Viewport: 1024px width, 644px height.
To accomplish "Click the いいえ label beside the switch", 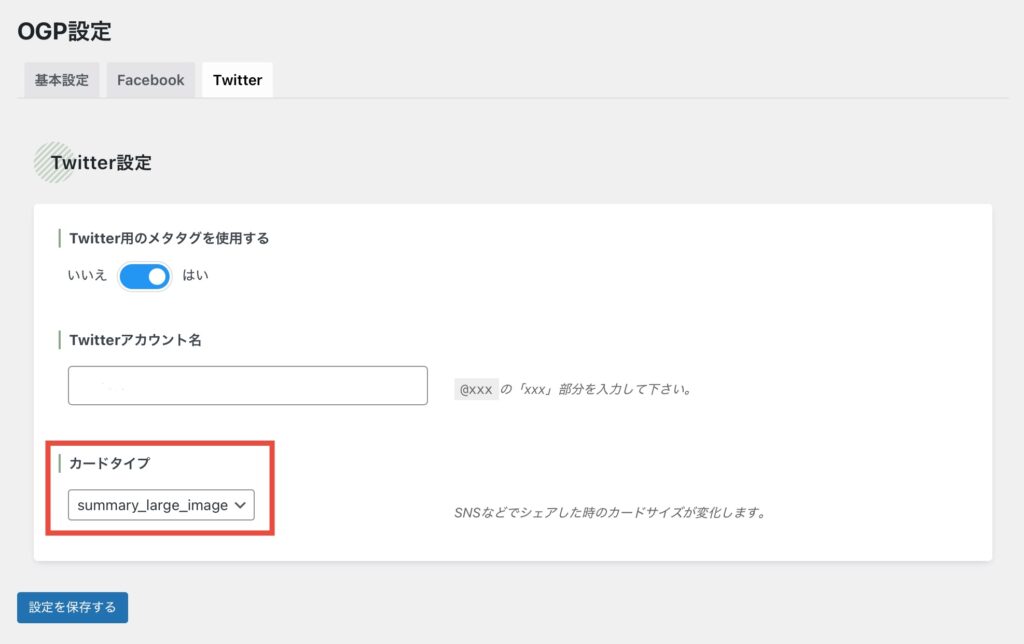I will pyautogui.click(x=88, y=275).
